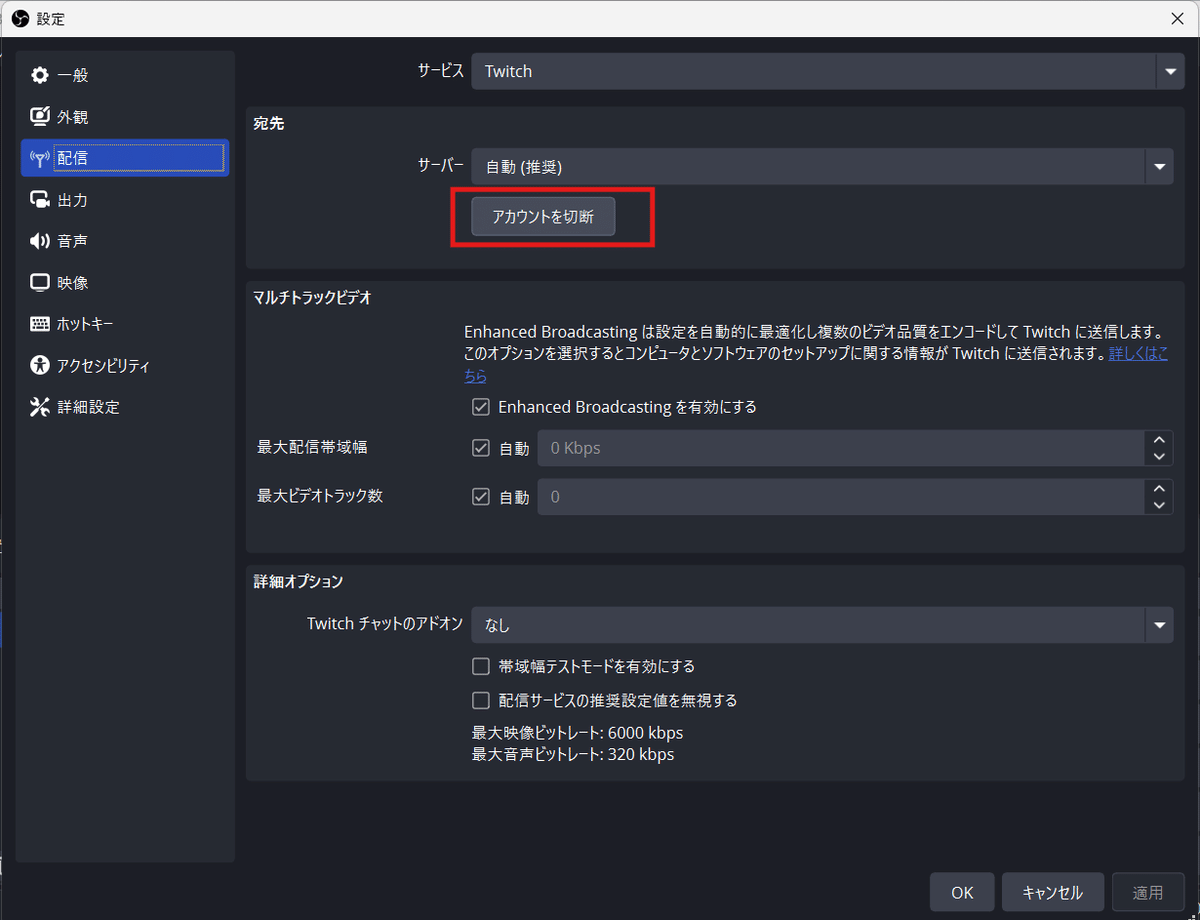The width and height of the screenshot is (1200, 920).
Task: Click the 最大音声ビットレート: 320 kbps text
Action: click(x=573, y=754)
